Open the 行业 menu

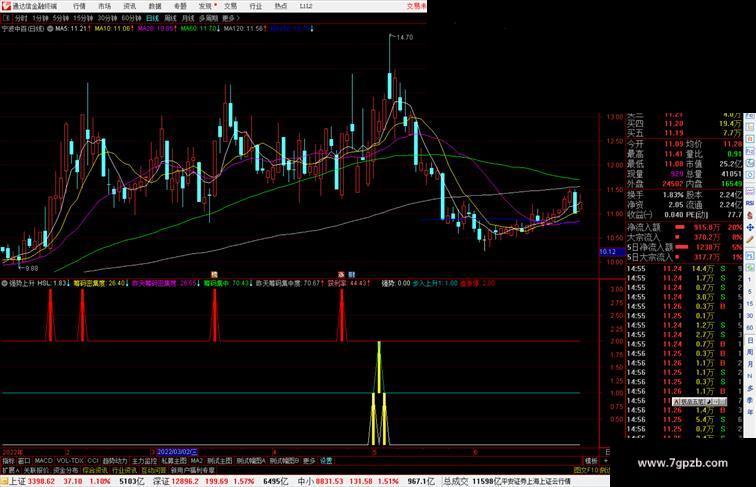(256, 6)
